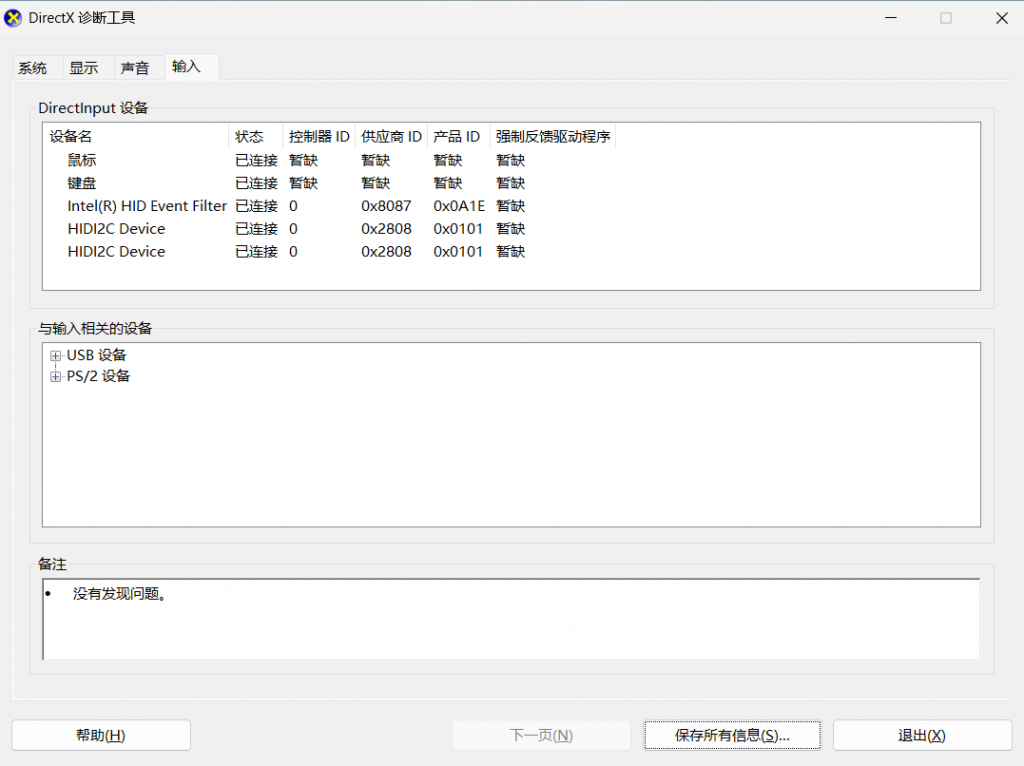1024x766 pixels.
Task: Select Intel(R) HID Event Filter row
Action: pyautogui.click(x=147, y=206)
